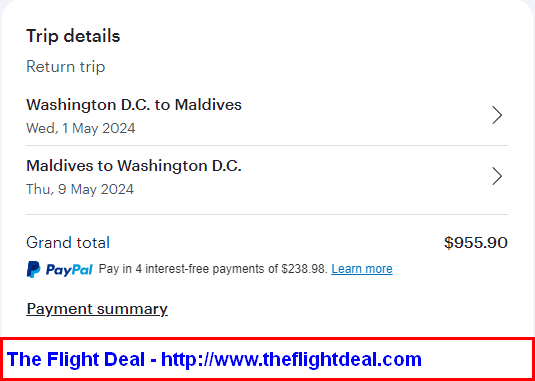
Task: Click the $955.90 total amount
Action: 476,243
